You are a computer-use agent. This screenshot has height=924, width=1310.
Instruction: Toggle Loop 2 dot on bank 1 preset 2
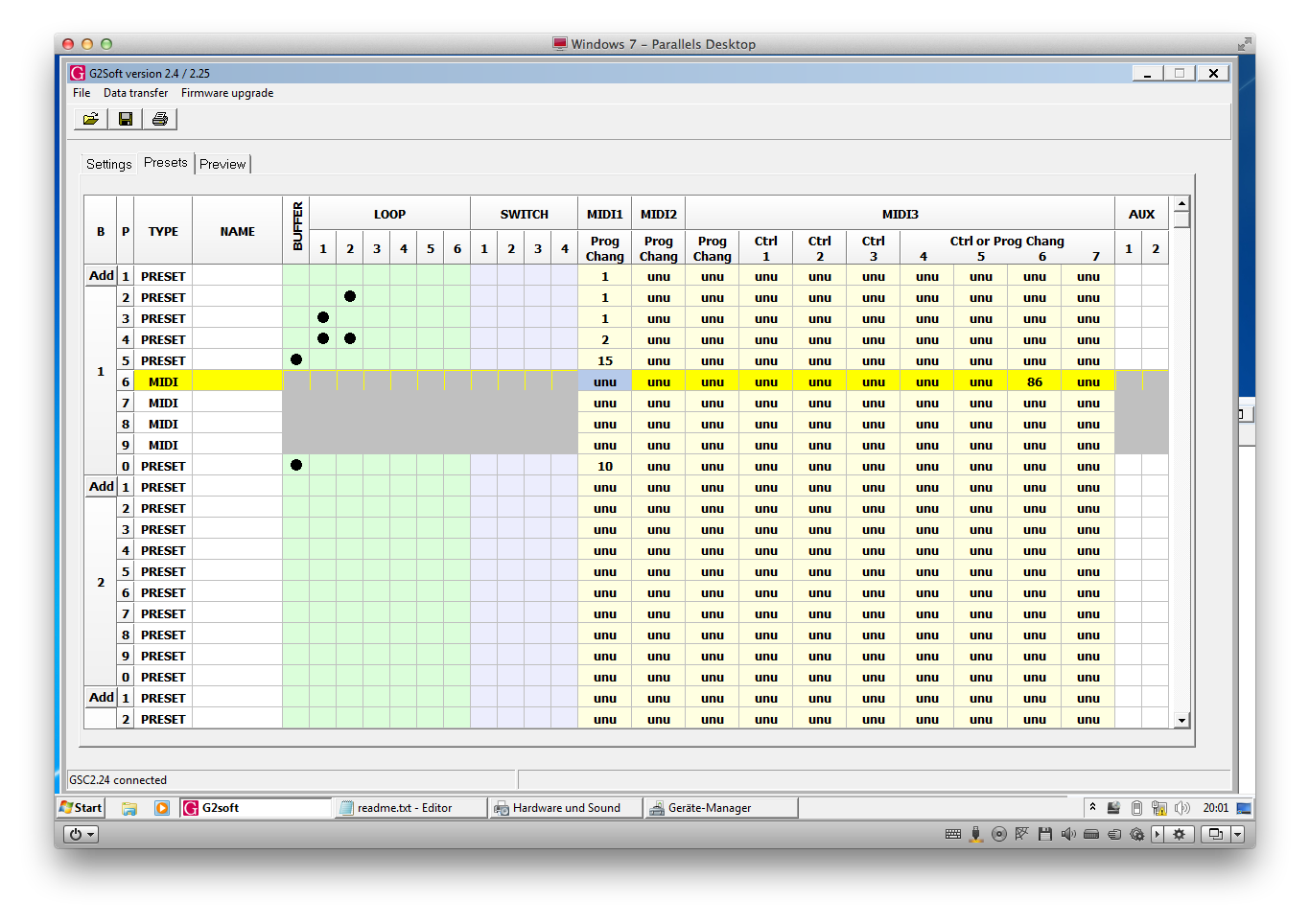[x=350, y=297]
